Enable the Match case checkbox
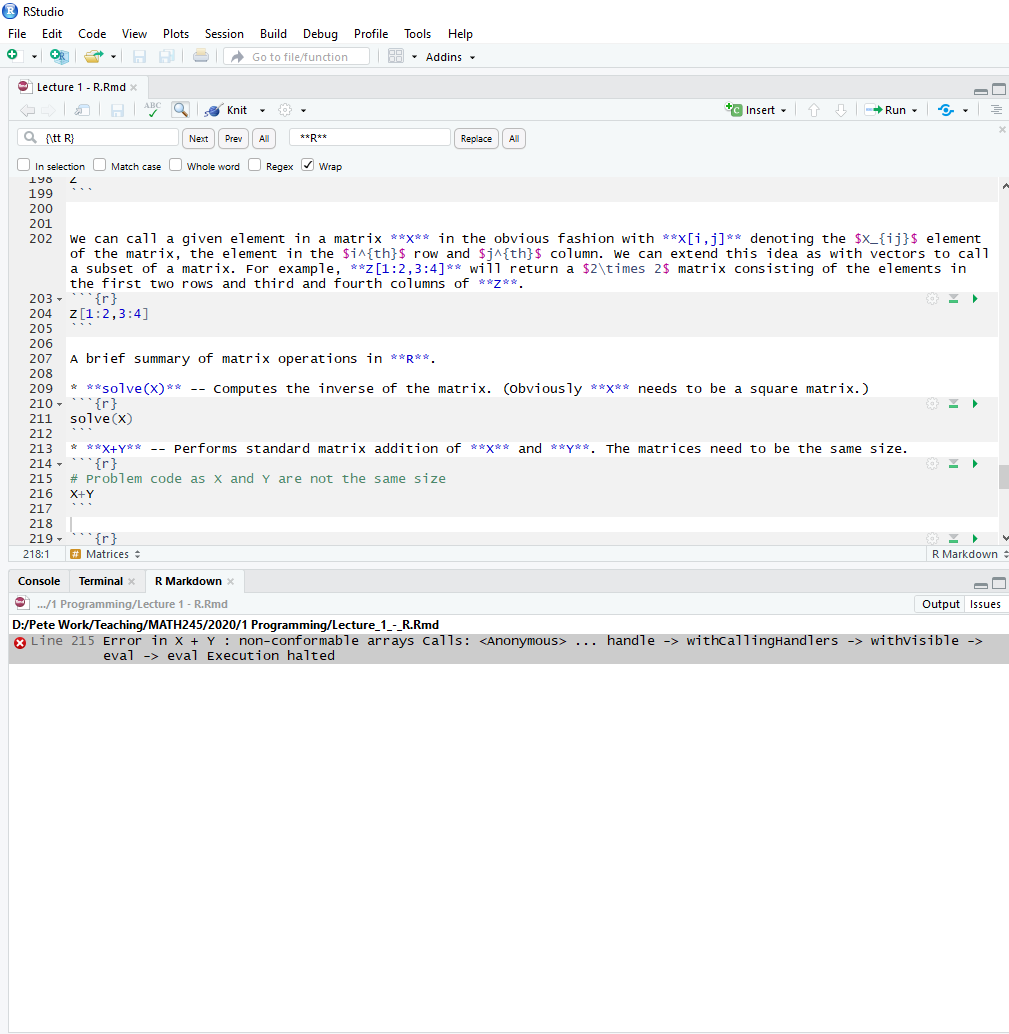This screenshot has height=1034, width=1009. click(x=100, y=165)
